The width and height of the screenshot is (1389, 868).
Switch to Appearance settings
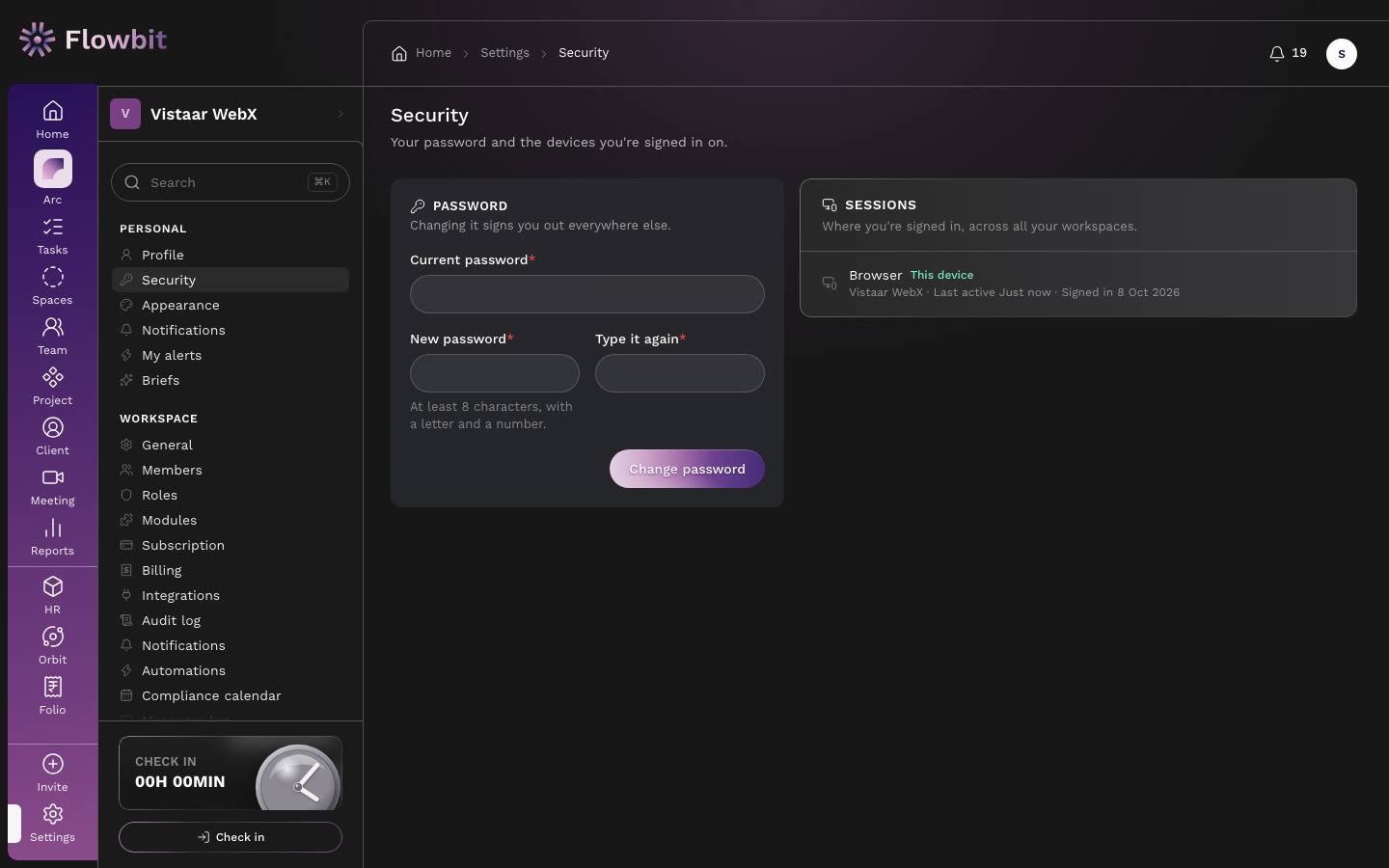[230, 305]
